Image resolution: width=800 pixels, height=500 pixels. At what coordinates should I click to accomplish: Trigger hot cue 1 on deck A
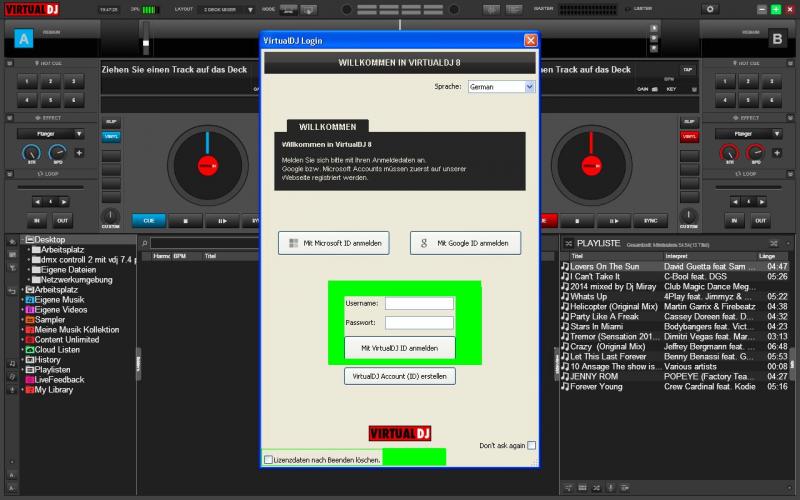[x=27, y=82]
